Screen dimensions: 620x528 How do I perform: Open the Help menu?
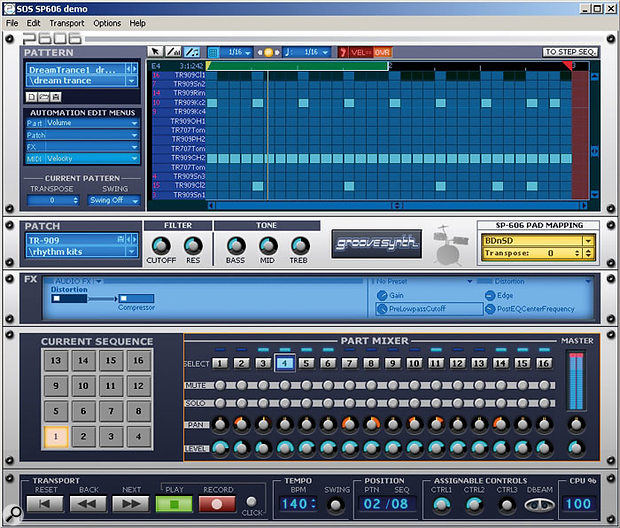[x=137, y=23]
